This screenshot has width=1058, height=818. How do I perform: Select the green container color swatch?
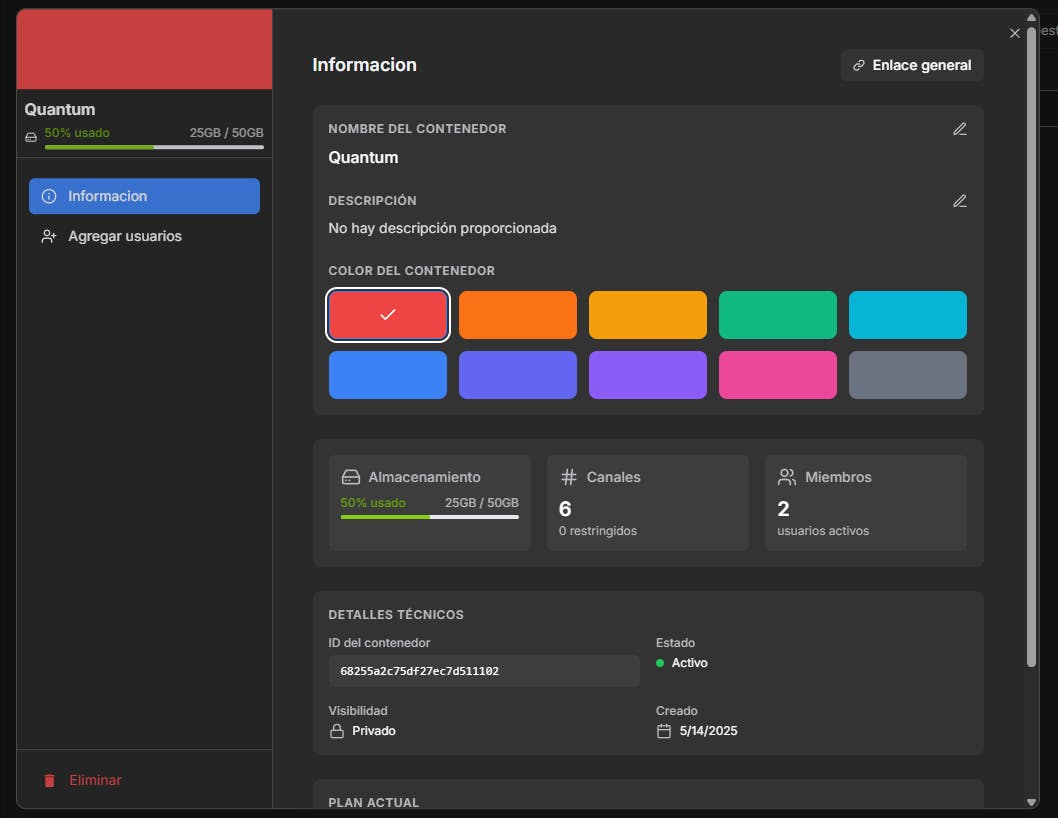pyautogui.click(x=778, y=315)
